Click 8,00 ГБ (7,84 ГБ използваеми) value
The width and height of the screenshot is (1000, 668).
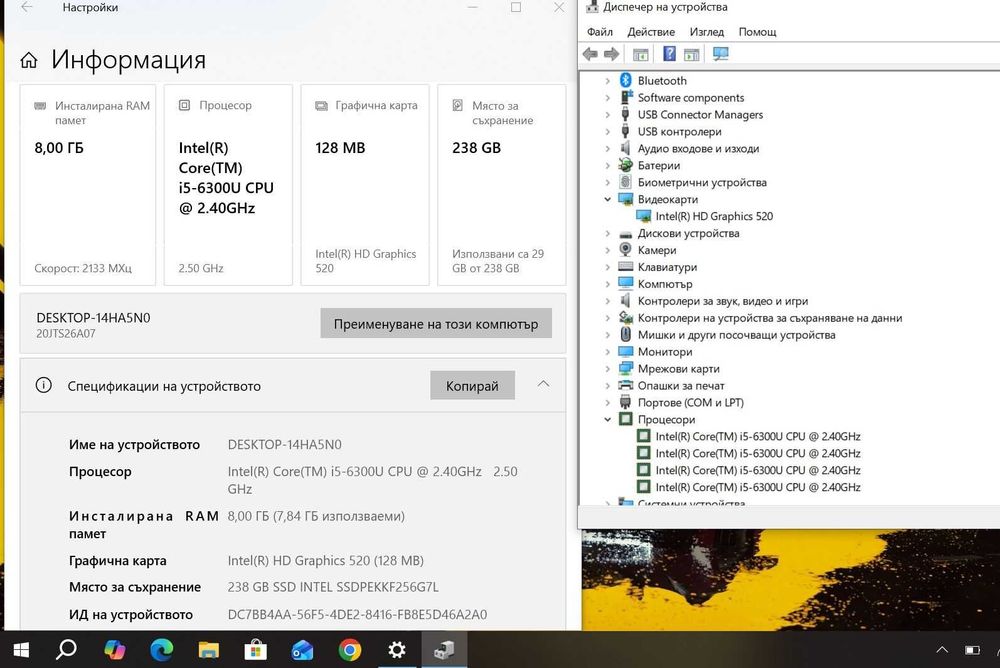pyautogui.click(x=316, y=516)
